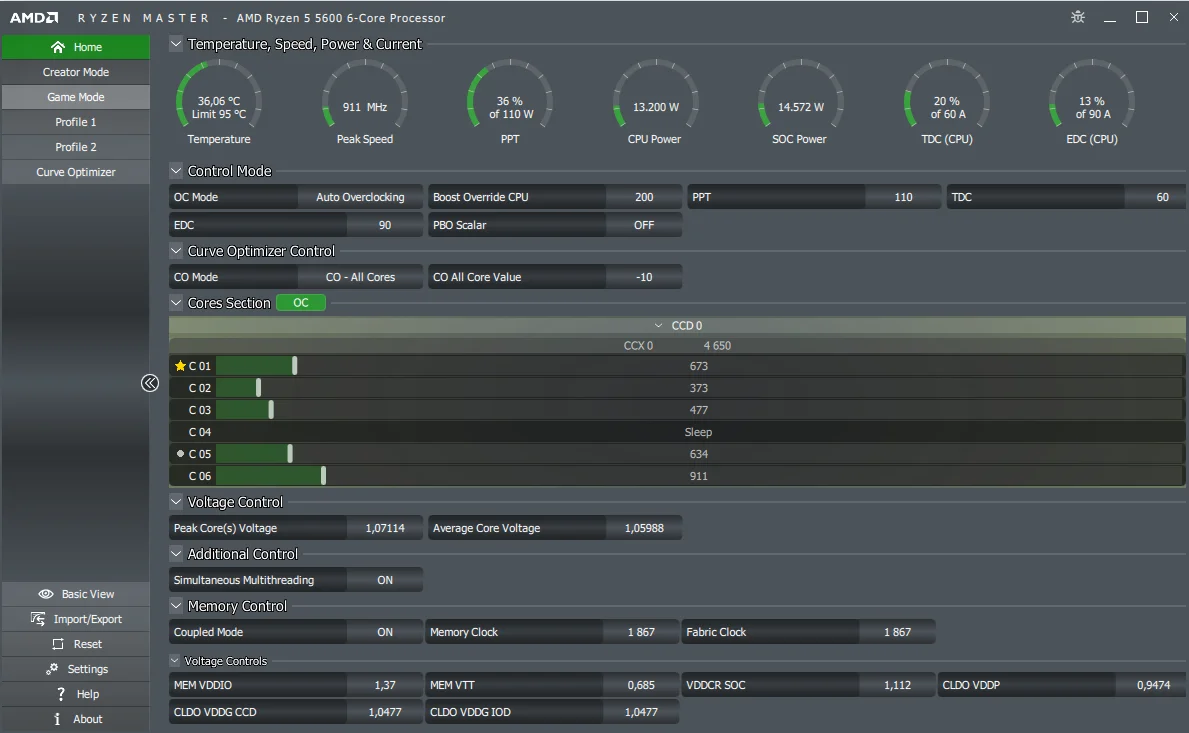
Task: Click CO Mode 'CO - All Cores' value
Action: coord(360,277)
